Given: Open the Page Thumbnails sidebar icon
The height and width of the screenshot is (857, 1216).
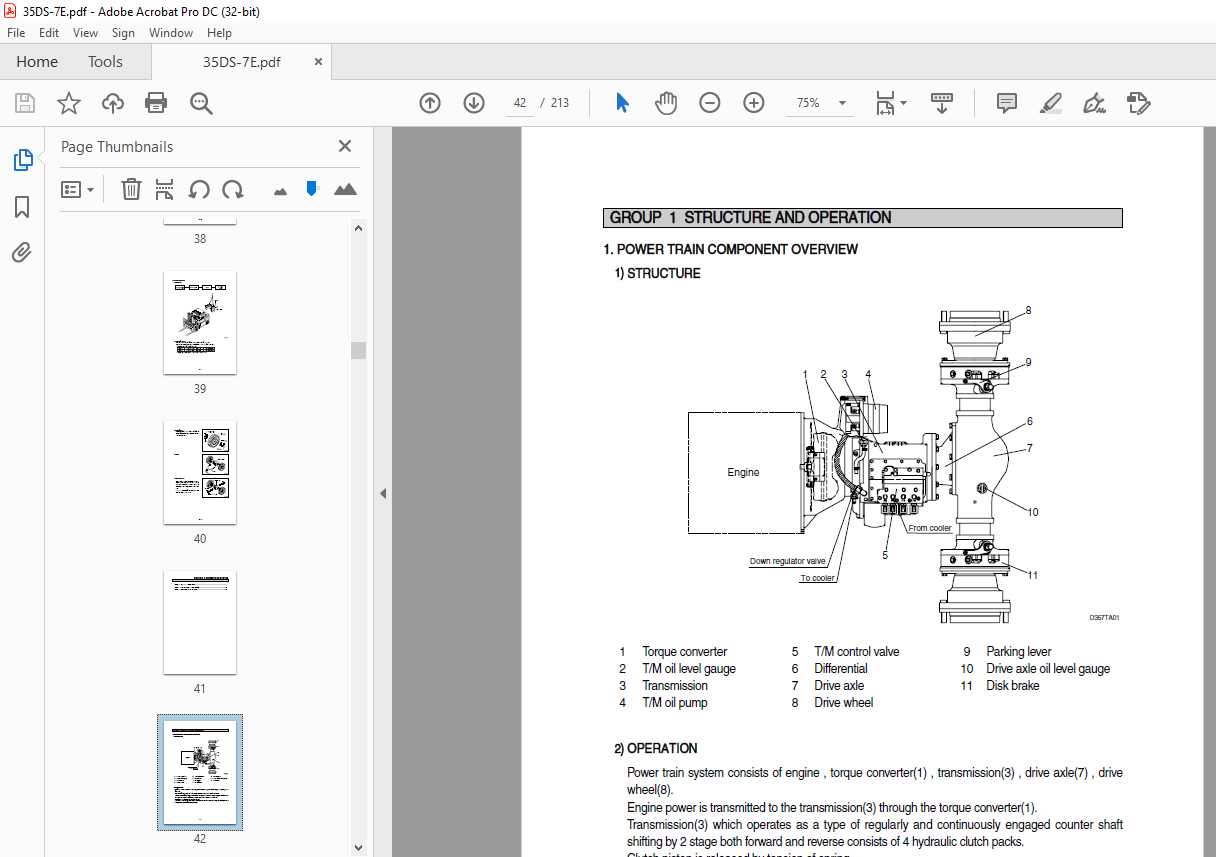Looking at the screenshot, I should (22, 159).
